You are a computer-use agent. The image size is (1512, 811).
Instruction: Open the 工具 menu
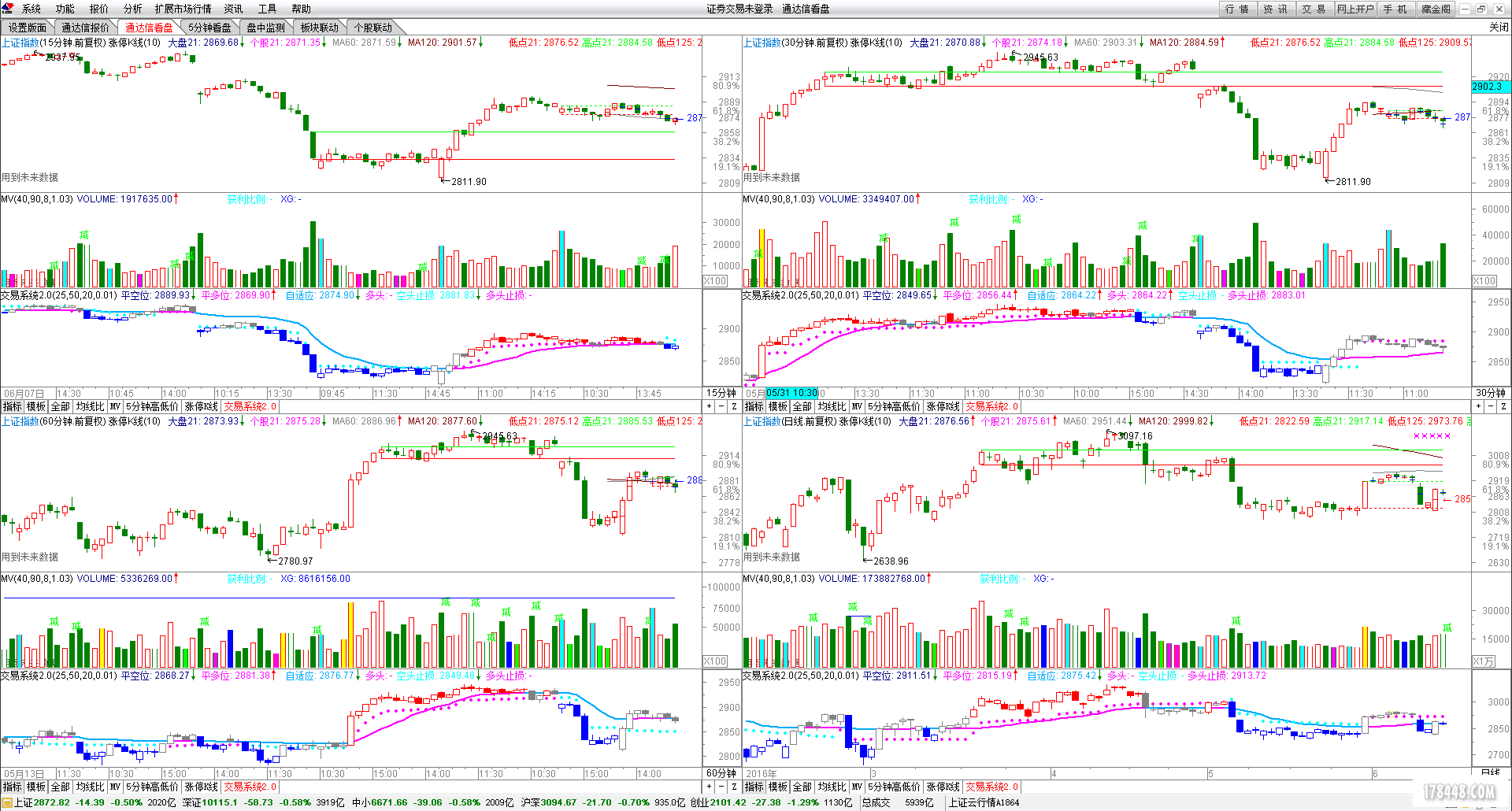[268, 9]
